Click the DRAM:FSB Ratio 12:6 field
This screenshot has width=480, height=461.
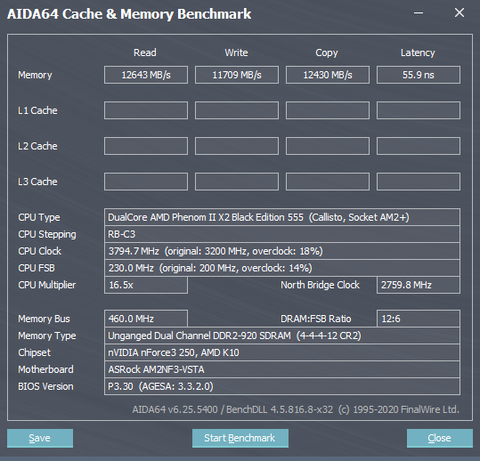click(x=418, y=319)
